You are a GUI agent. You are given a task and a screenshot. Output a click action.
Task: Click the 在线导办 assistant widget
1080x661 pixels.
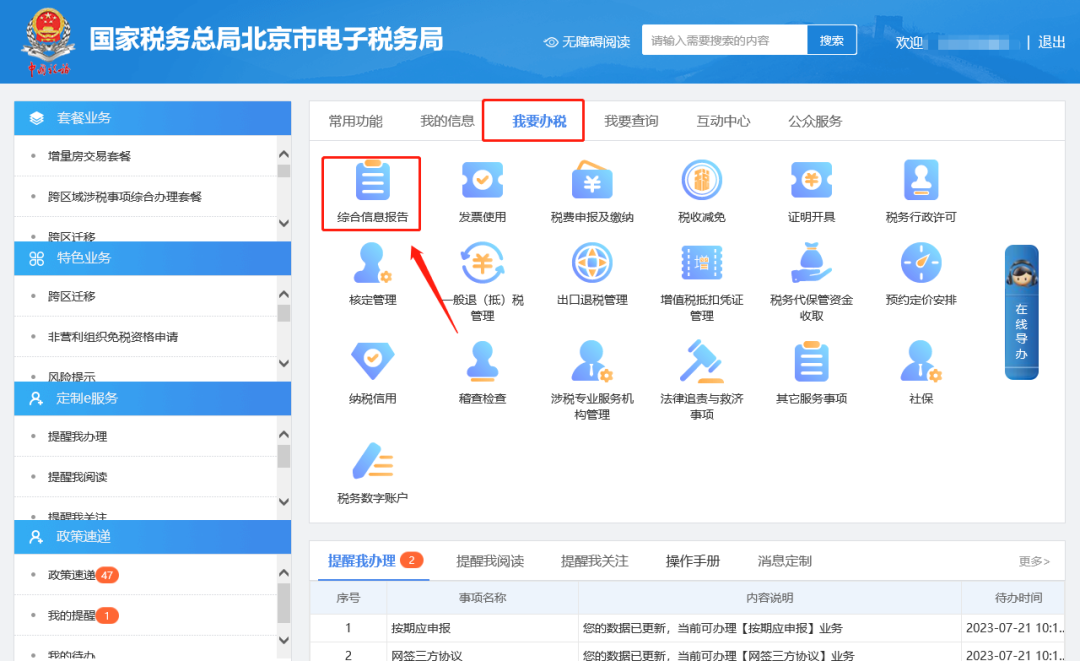tap(1021, 313)
